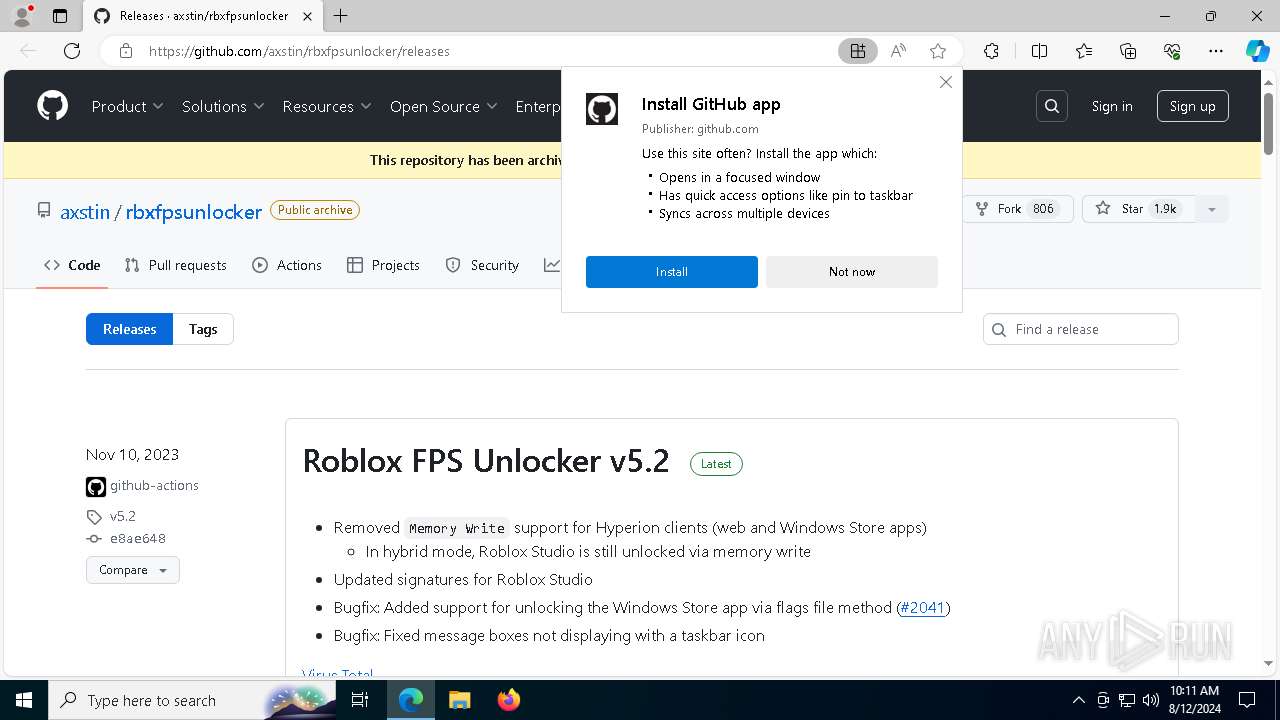This screenshot has height=720, width=1280.
Task: Open the Roblox FPS Unlocker v5.2 release
Action: (486, 461)
